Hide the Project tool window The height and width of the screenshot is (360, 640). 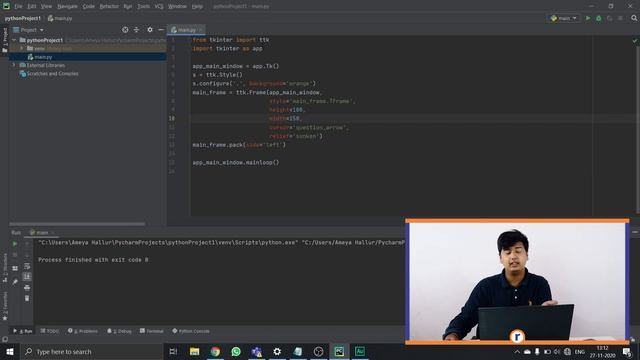[x=161, y=30]
